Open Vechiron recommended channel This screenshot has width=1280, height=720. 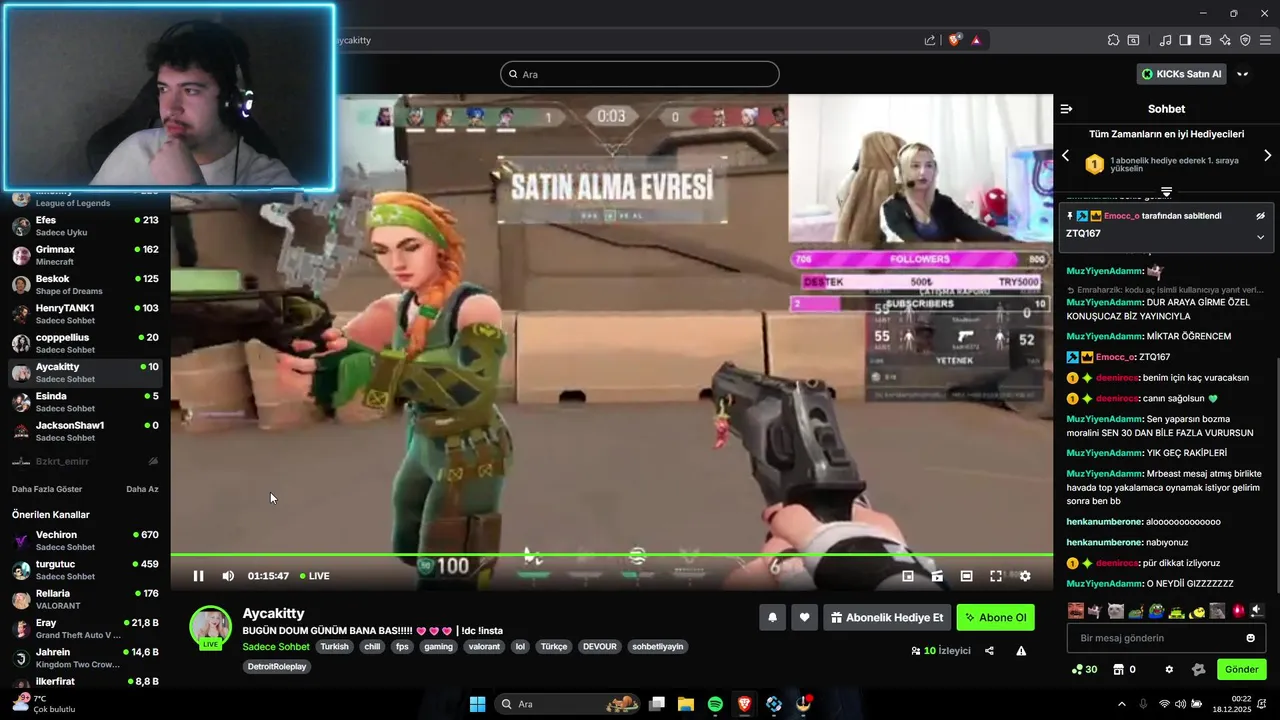point(85,541)
